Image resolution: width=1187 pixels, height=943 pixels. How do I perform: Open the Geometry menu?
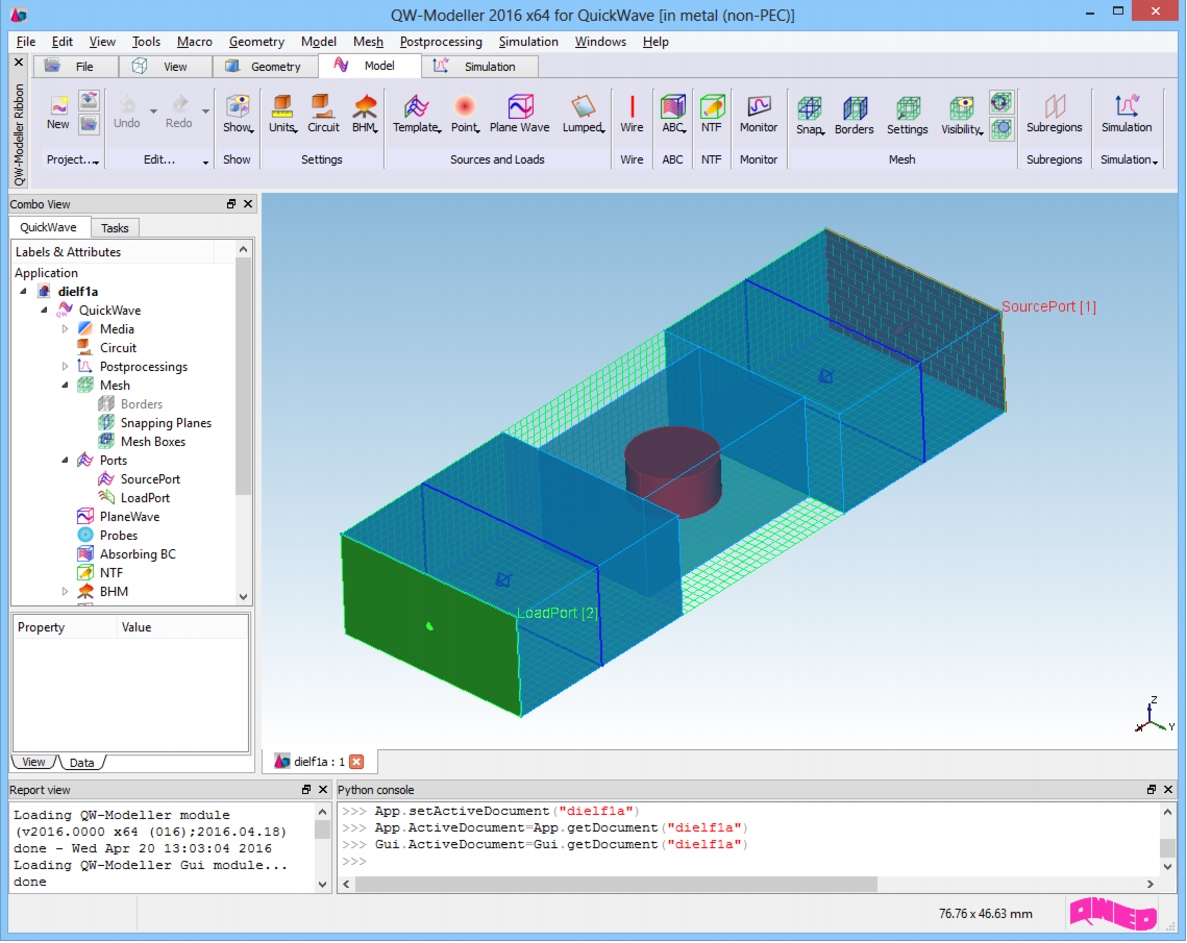257,42
